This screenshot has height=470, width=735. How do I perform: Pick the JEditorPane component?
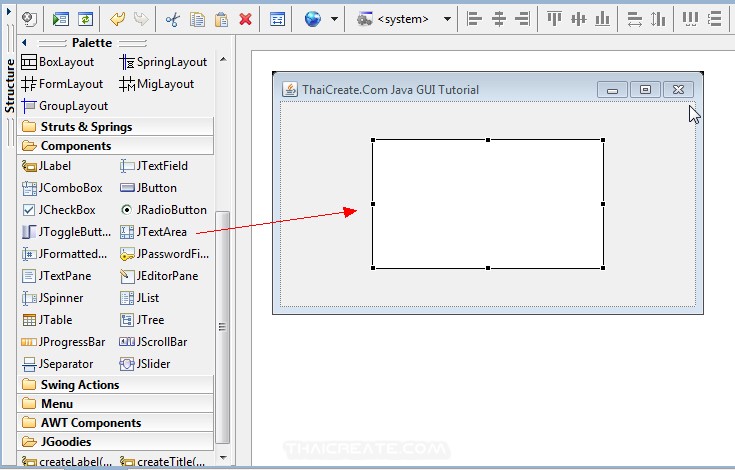click(x=159, y=276)
